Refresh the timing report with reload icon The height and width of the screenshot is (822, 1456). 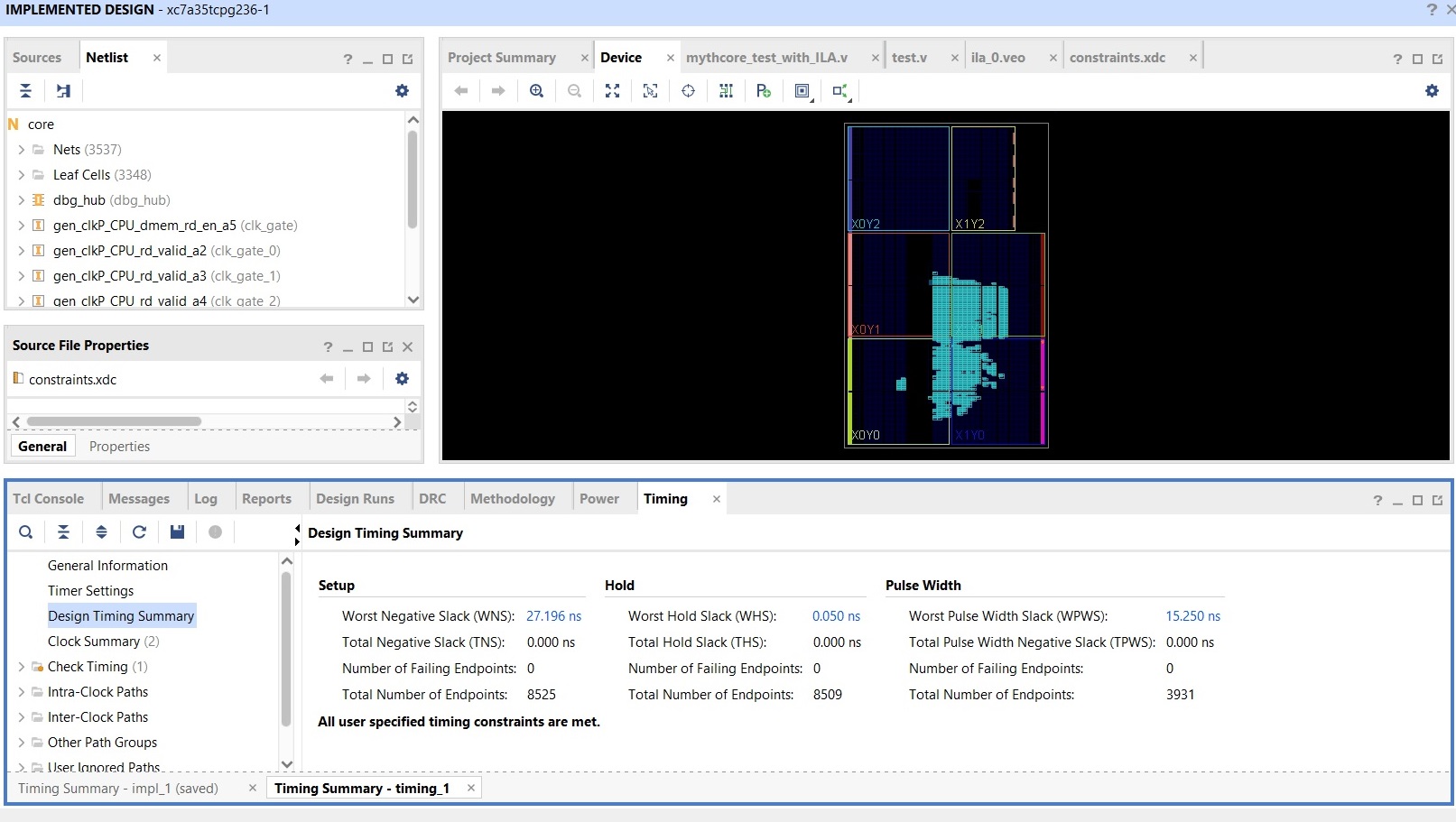coord(139,532)
